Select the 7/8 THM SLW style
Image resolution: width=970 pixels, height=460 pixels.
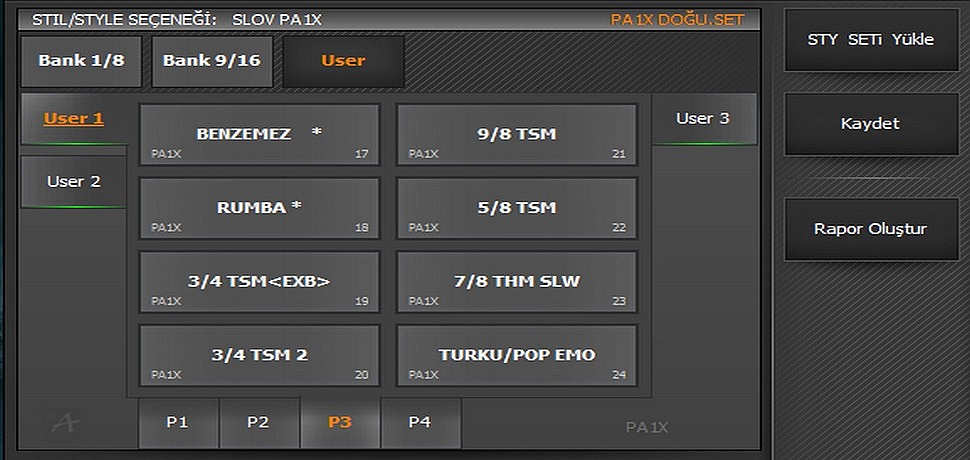[517, 282]
